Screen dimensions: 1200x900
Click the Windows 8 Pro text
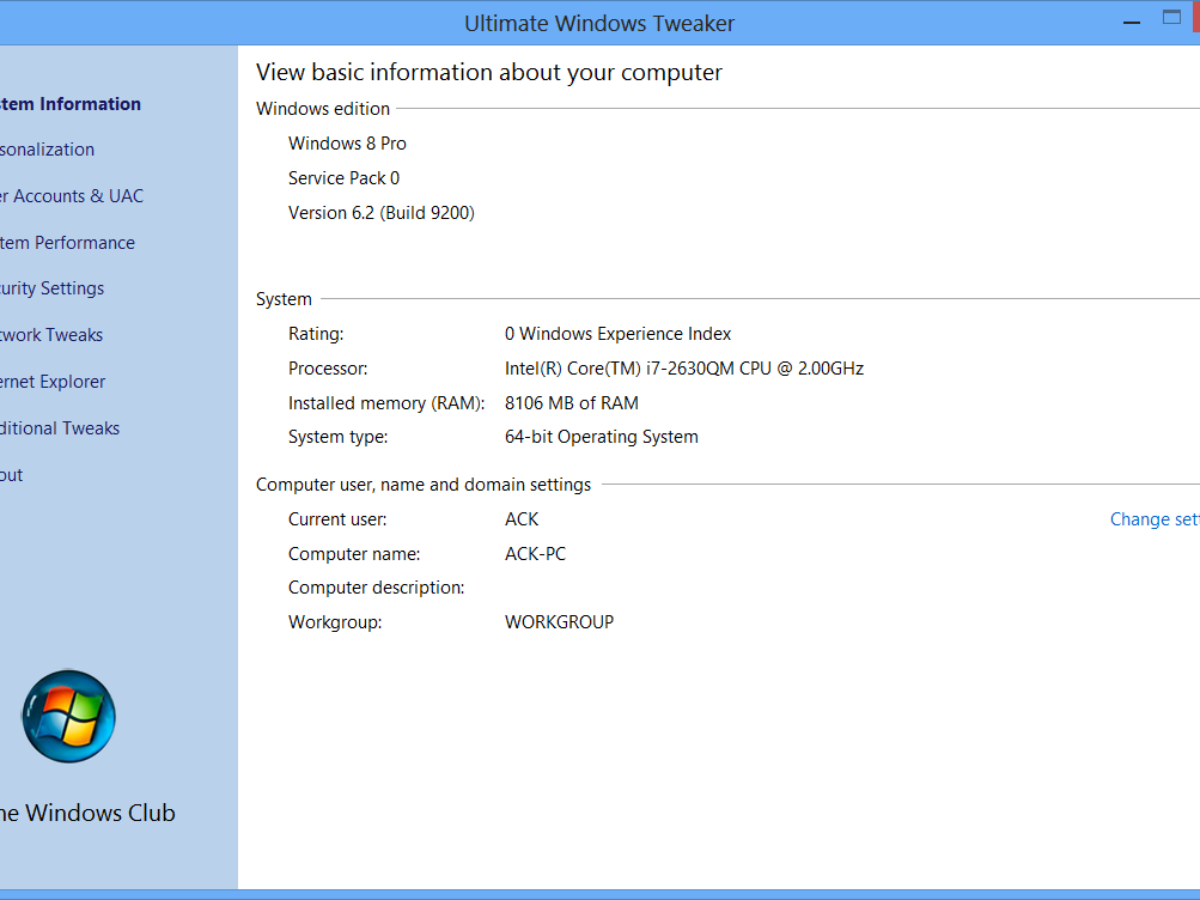click(x=347, y=144)
